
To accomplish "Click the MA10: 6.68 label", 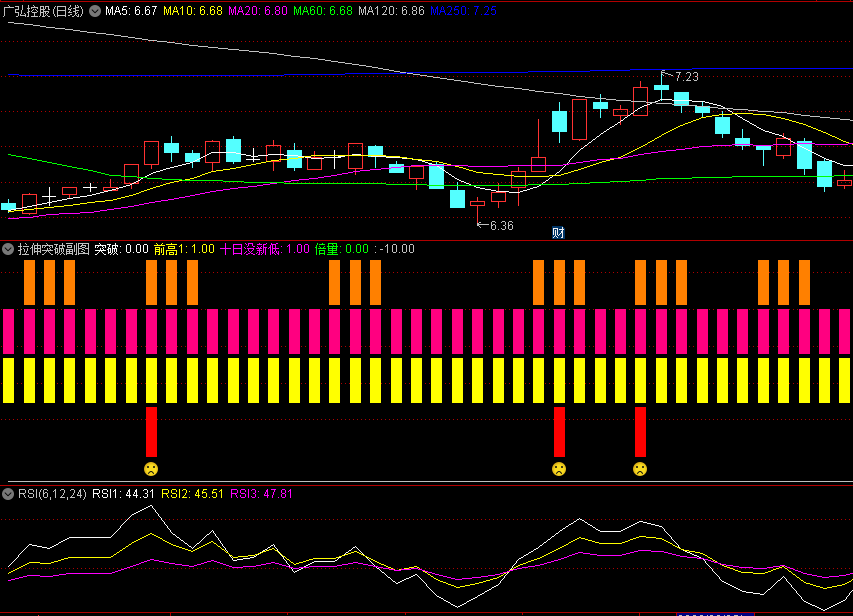I will pos(193,11).
